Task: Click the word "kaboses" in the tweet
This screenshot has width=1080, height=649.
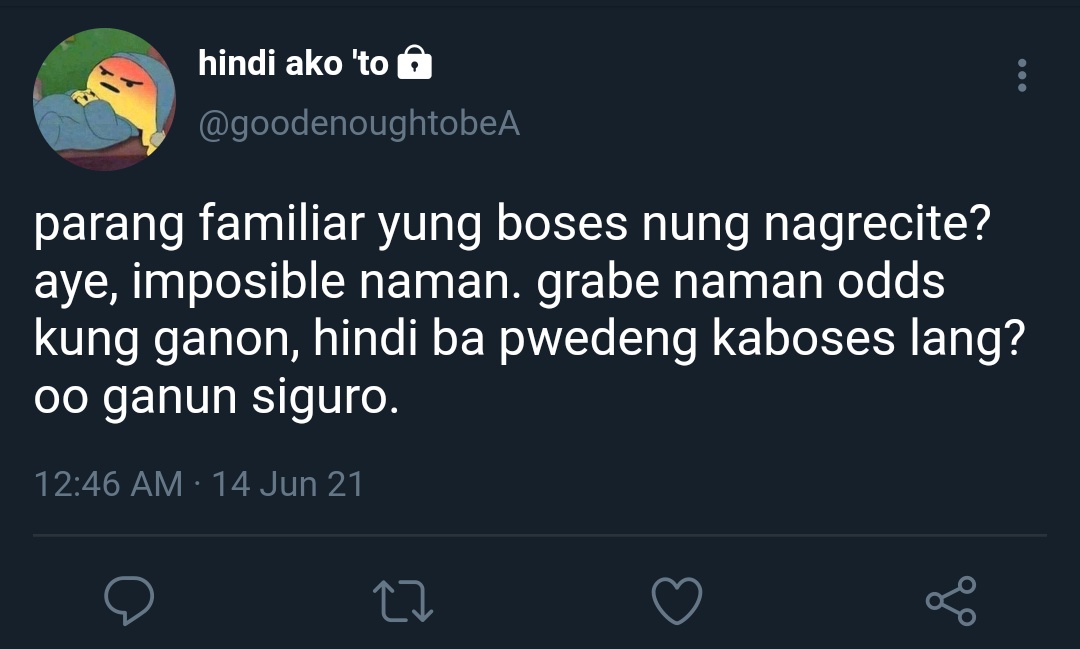Action: pyautogui.click(x=803, y=339)
